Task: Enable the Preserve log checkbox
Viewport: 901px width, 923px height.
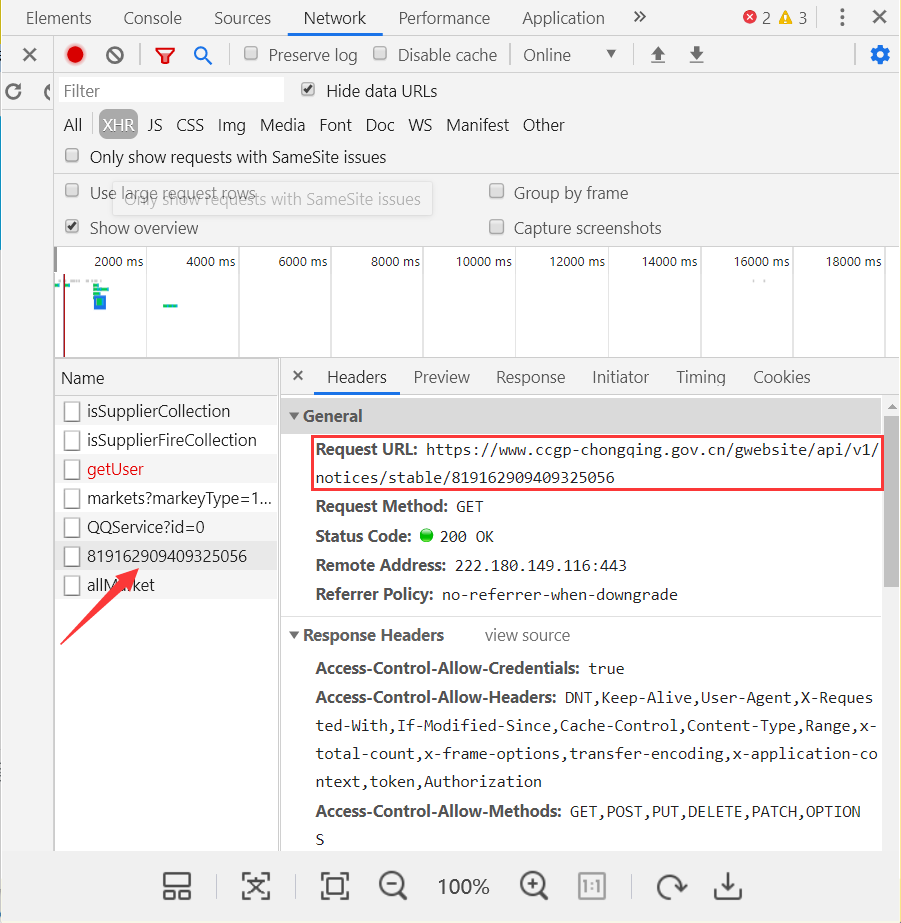Action: click(250, 55)
